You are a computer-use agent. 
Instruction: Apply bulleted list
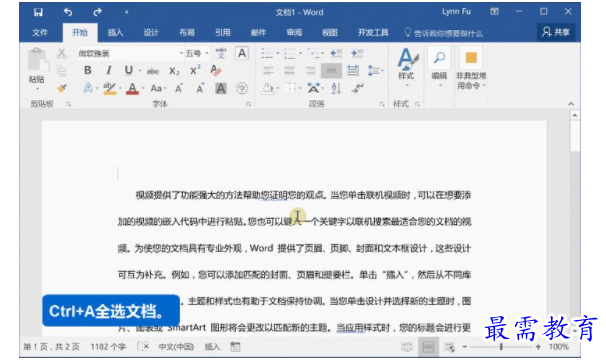(267, 53)
